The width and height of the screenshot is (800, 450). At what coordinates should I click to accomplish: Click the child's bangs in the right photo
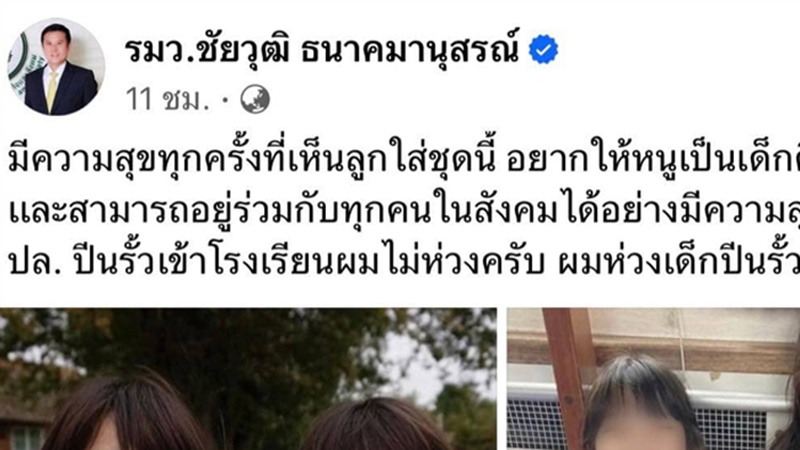tap(637, 390)
